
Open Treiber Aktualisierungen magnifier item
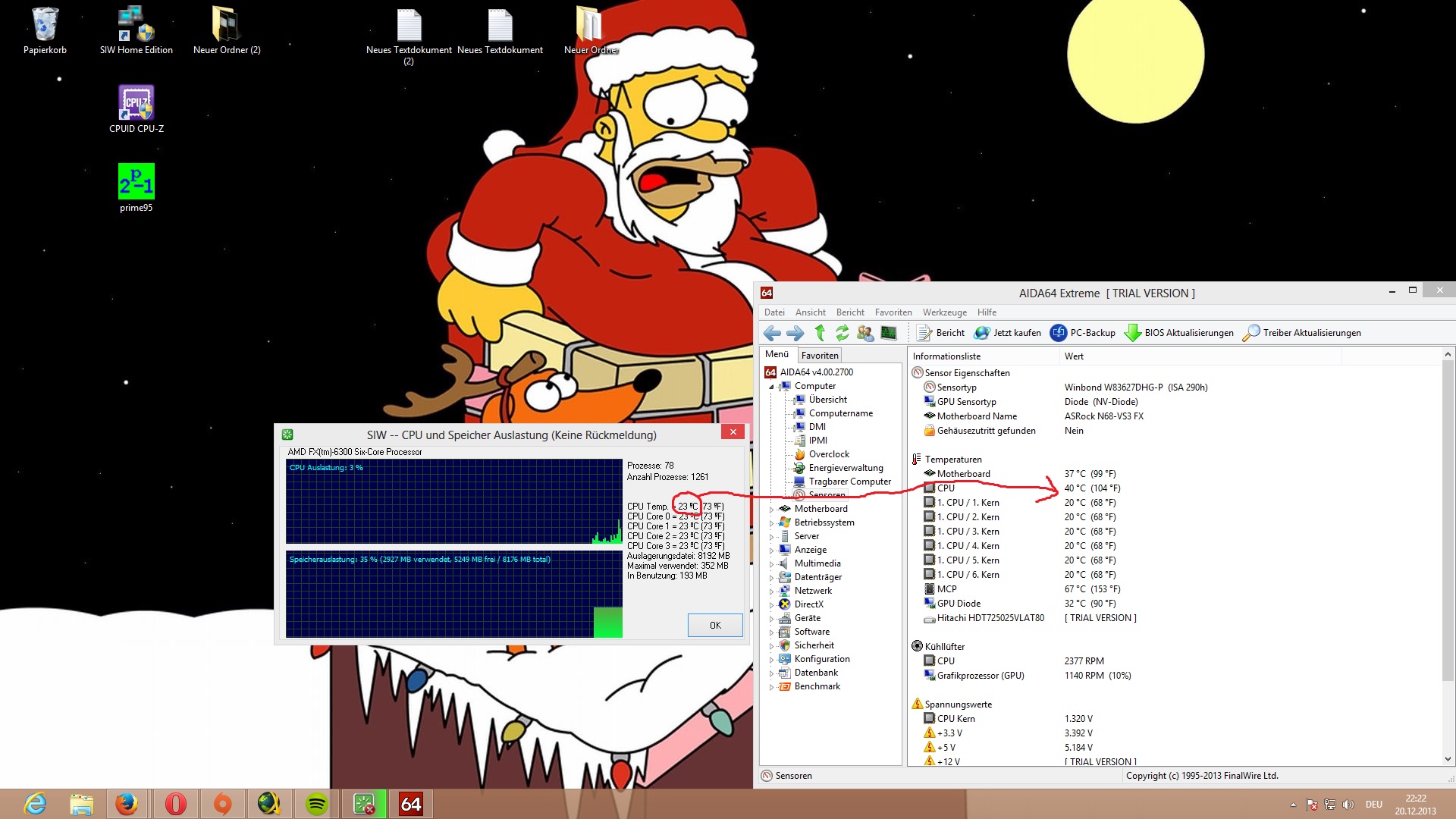(1251, 333)
